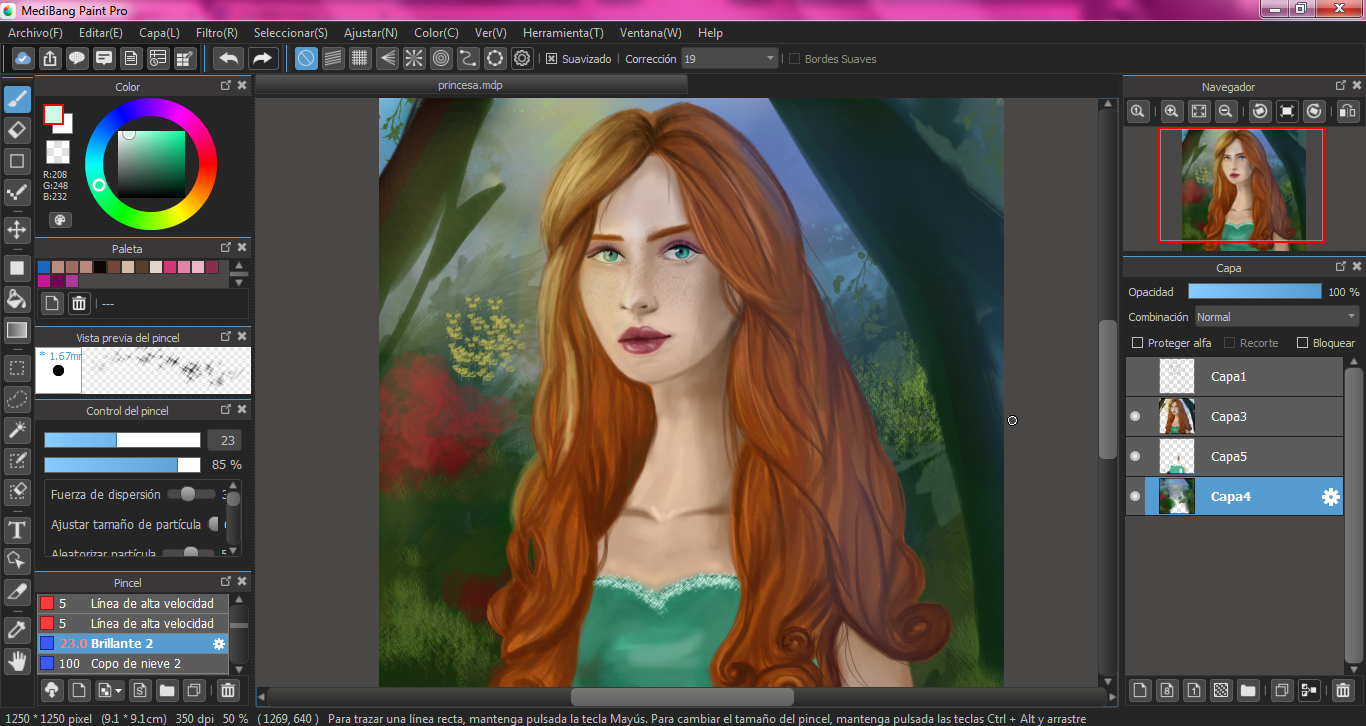Select the Brush tool in left toolbar
Screen dimensions: 1366x726
click(x=17, y=100)
